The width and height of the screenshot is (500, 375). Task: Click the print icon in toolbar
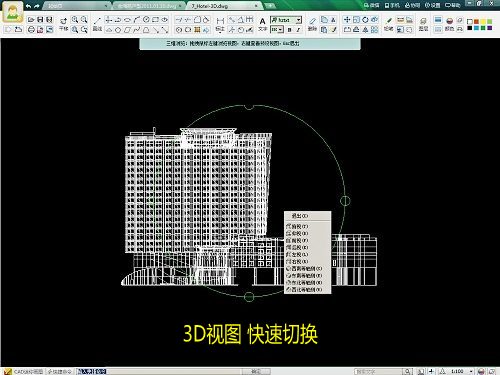31,30
